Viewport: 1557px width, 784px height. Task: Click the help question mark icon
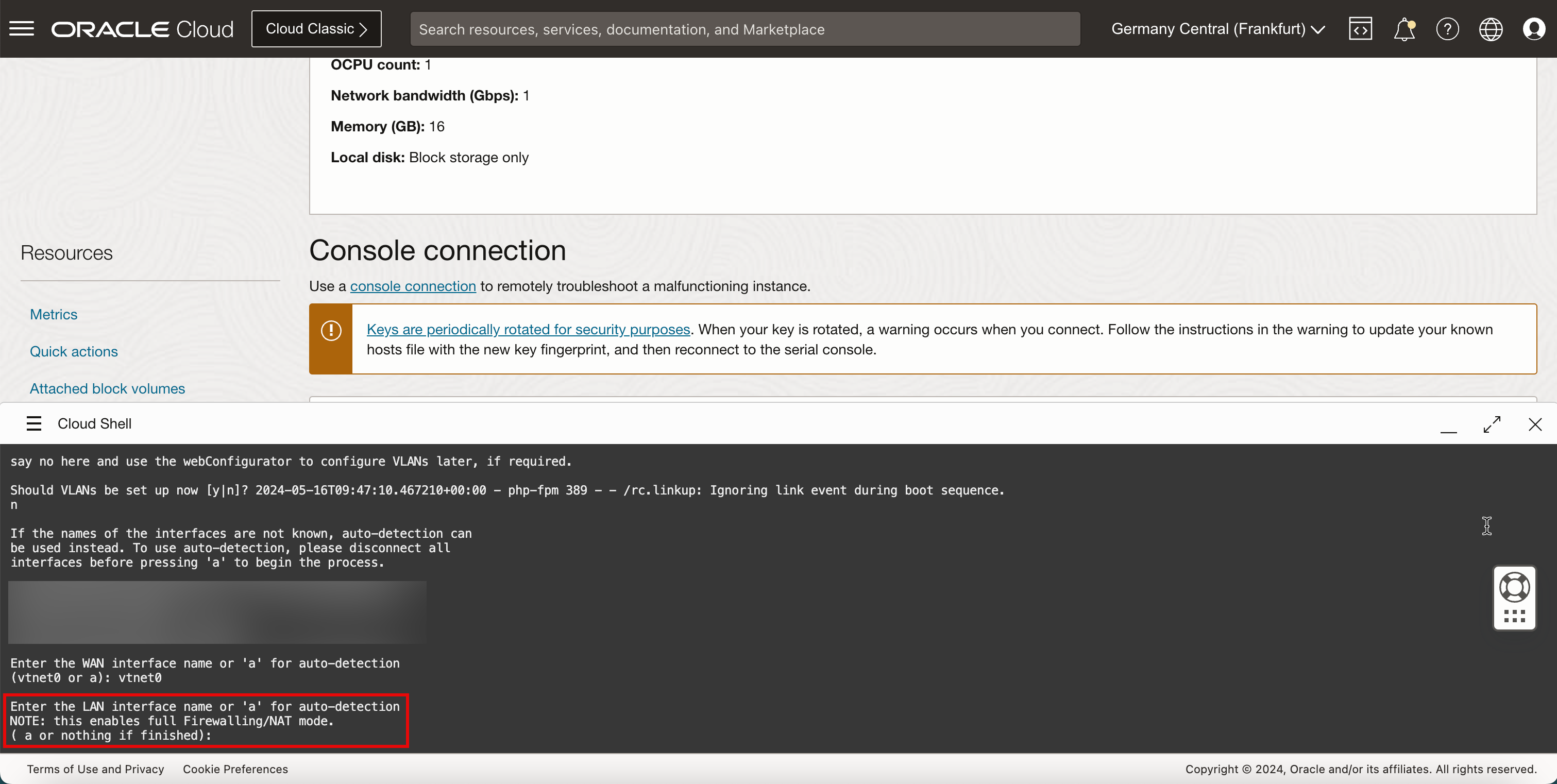(x=1447, y=29)
